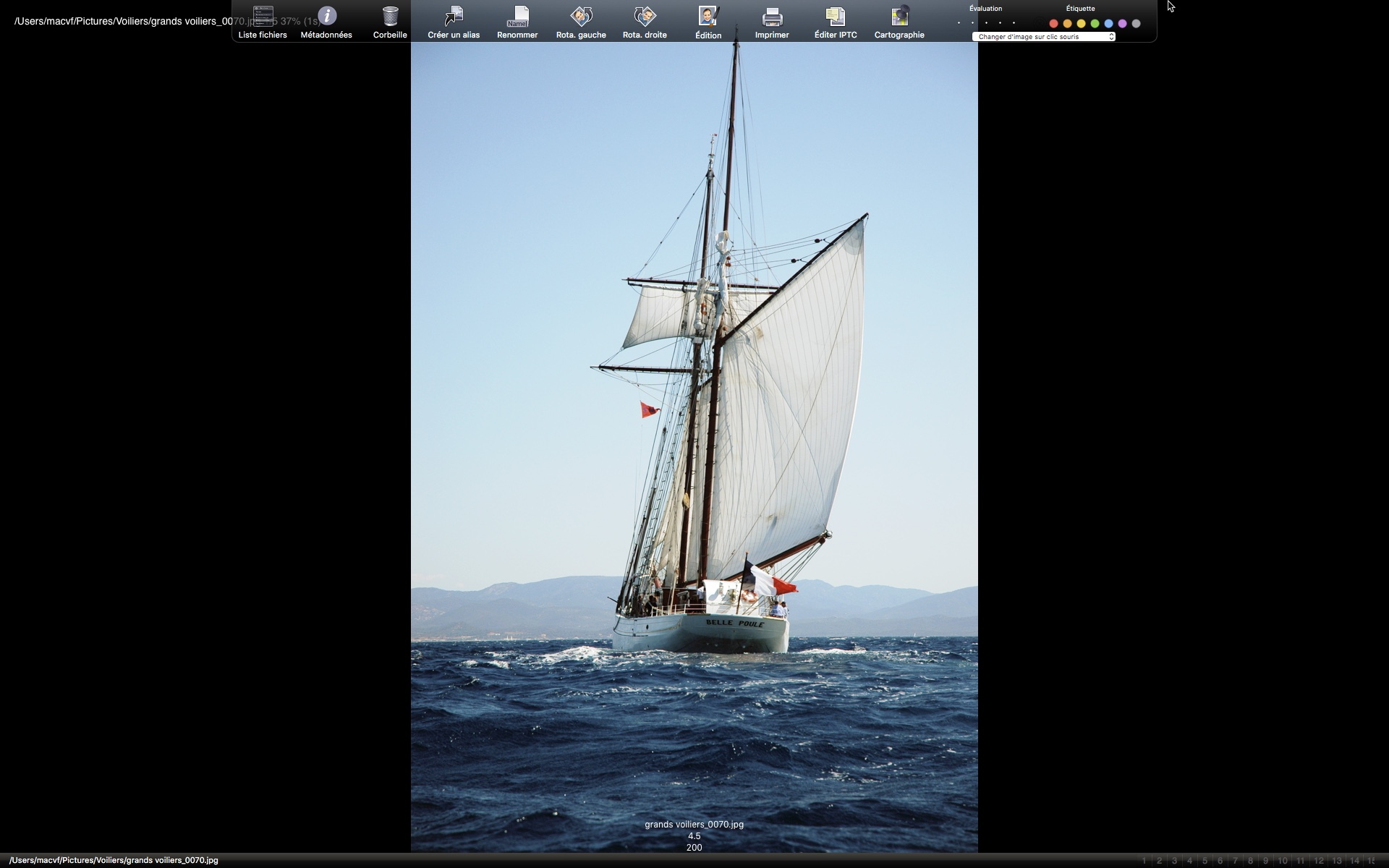The width and height of the screenshot is (1389, 868).
Task: Select number 9 in bottom strip
Action: 1265,861
